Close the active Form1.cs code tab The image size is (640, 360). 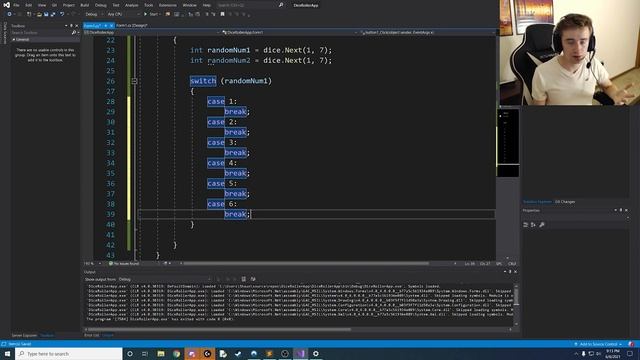111,25
